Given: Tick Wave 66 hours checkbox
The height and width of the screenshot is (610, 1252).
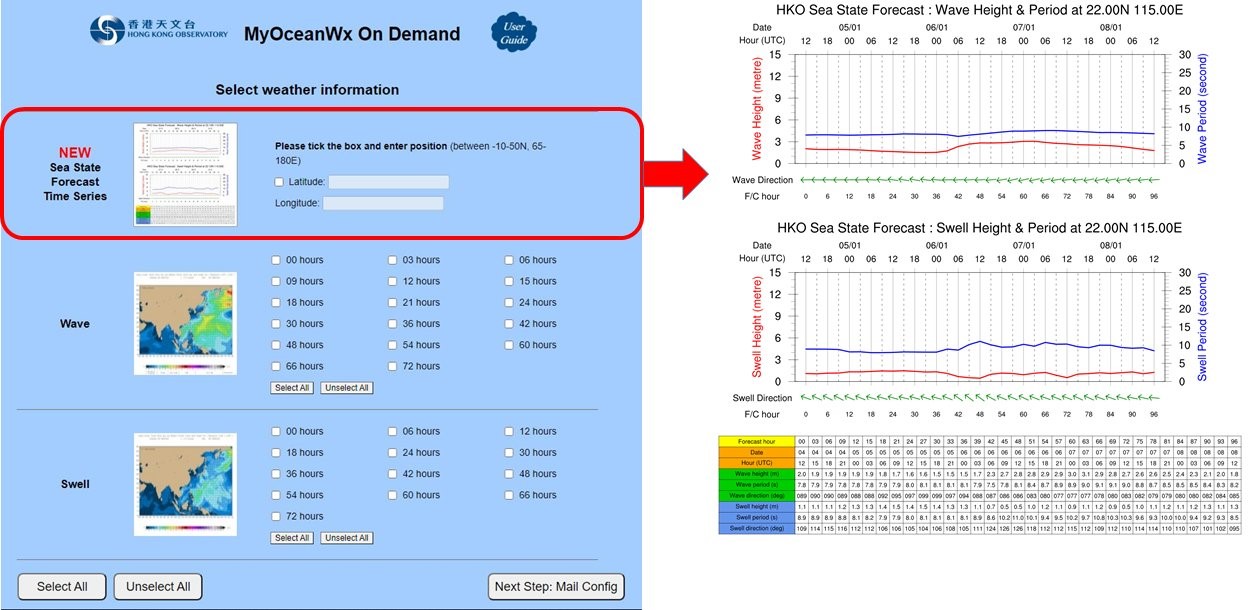Looking at the screenshot, I should click(277, 366).
